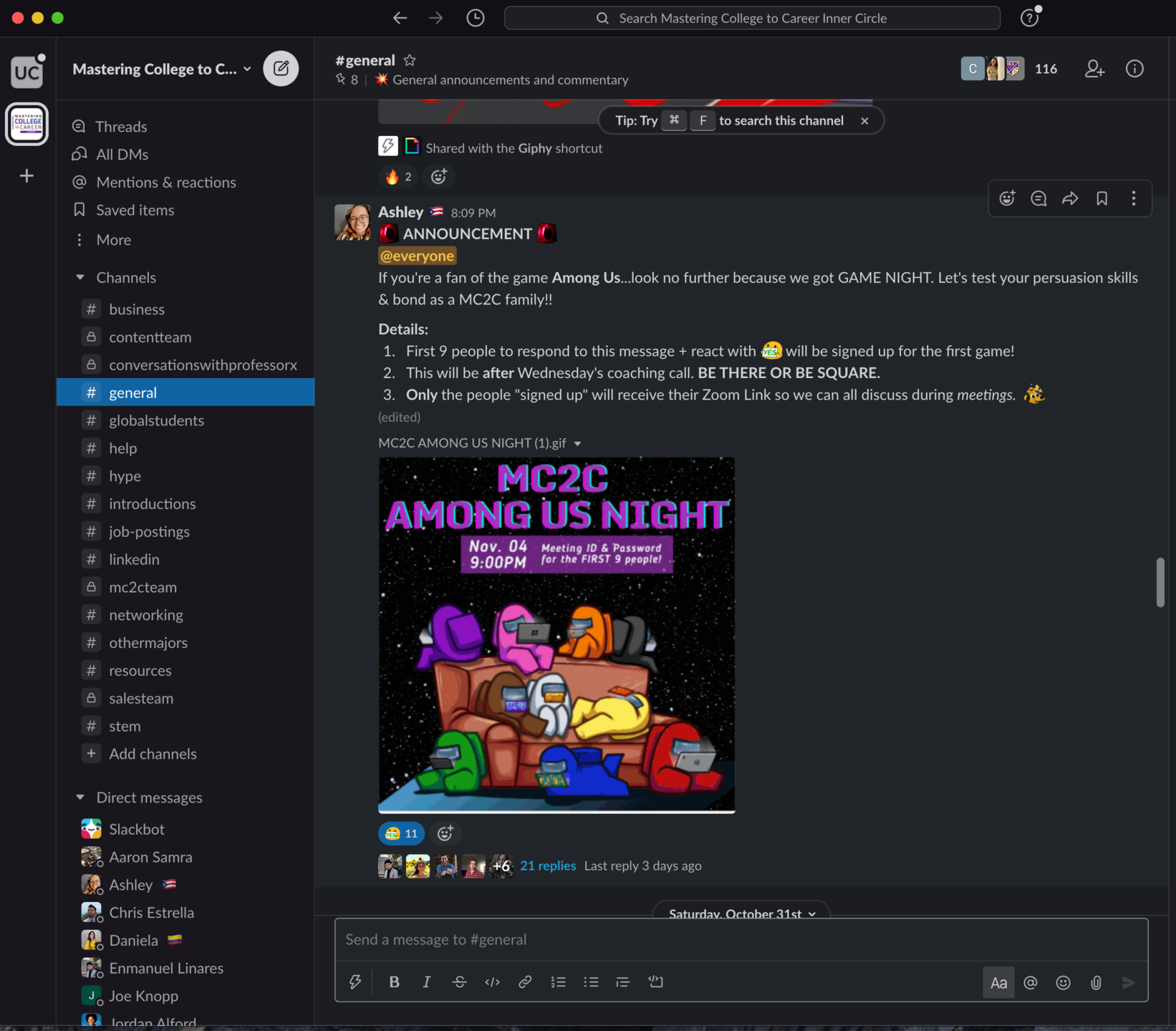Star the #general channel
Image resolution: width=1176 pixels, height=1031 pixels.
click(x=410, y=60)
